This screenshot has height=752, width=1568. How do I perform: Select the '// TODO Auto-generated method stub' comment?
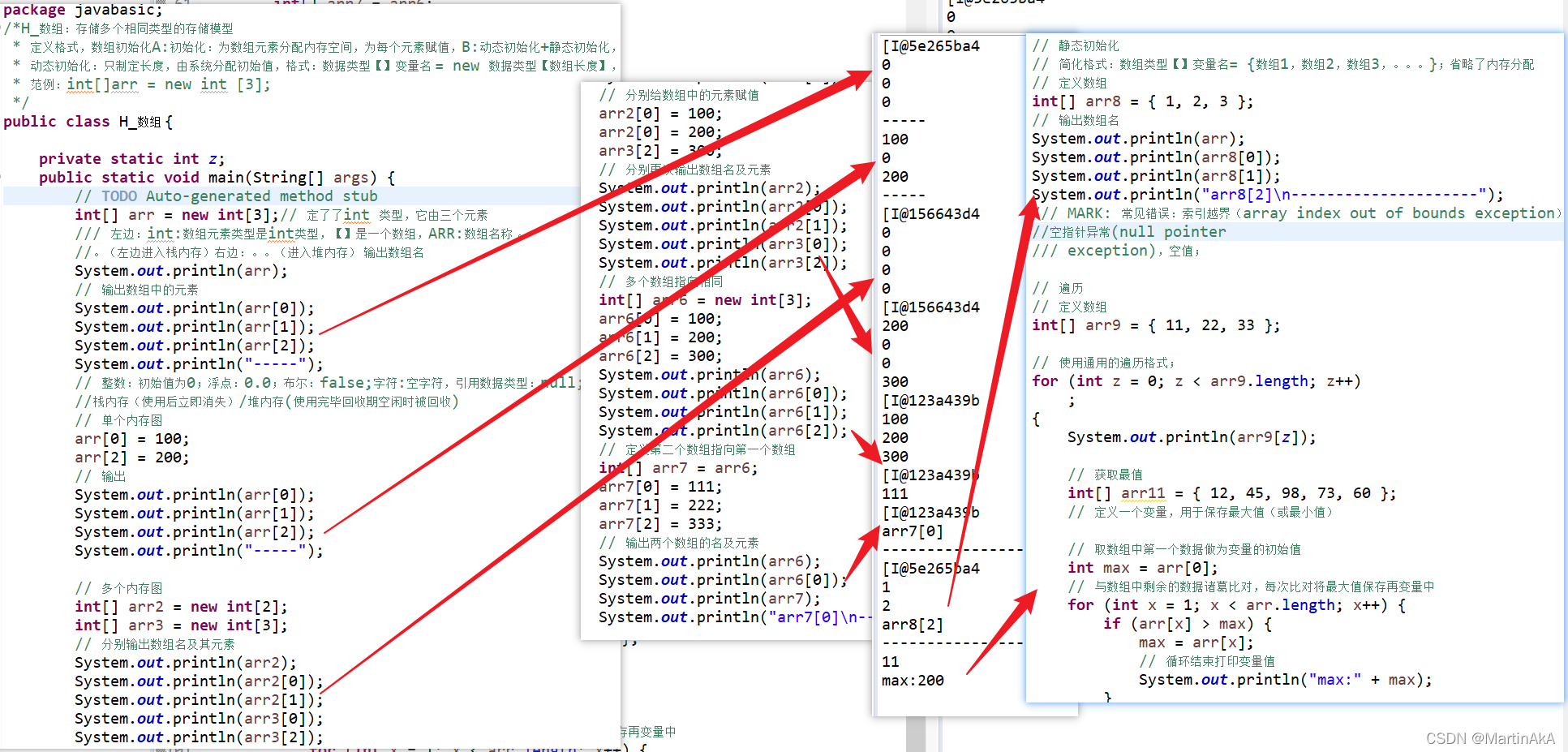pos(226,196)
